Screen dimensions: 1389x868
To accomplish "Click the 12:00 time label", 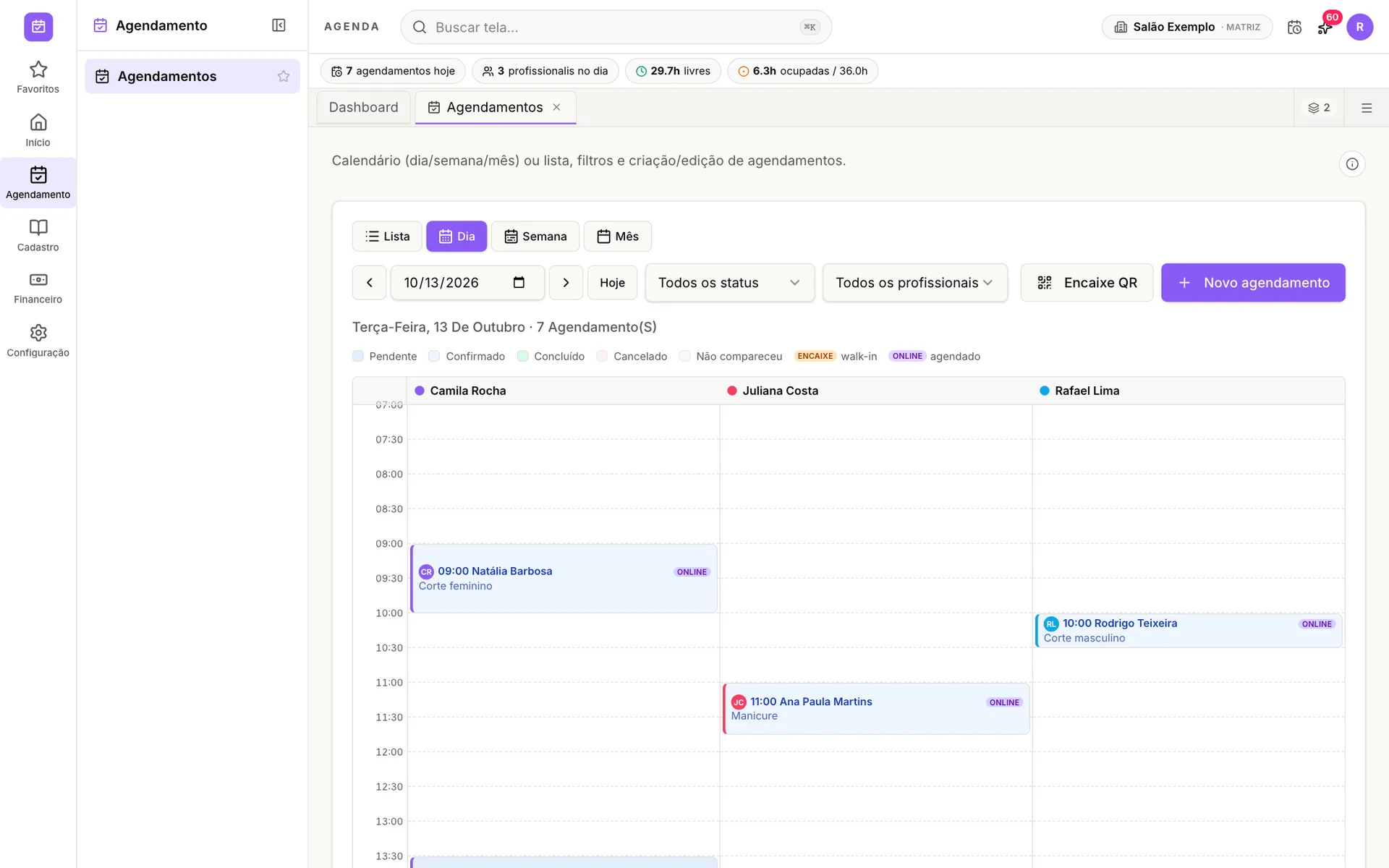I will point(389,752).
